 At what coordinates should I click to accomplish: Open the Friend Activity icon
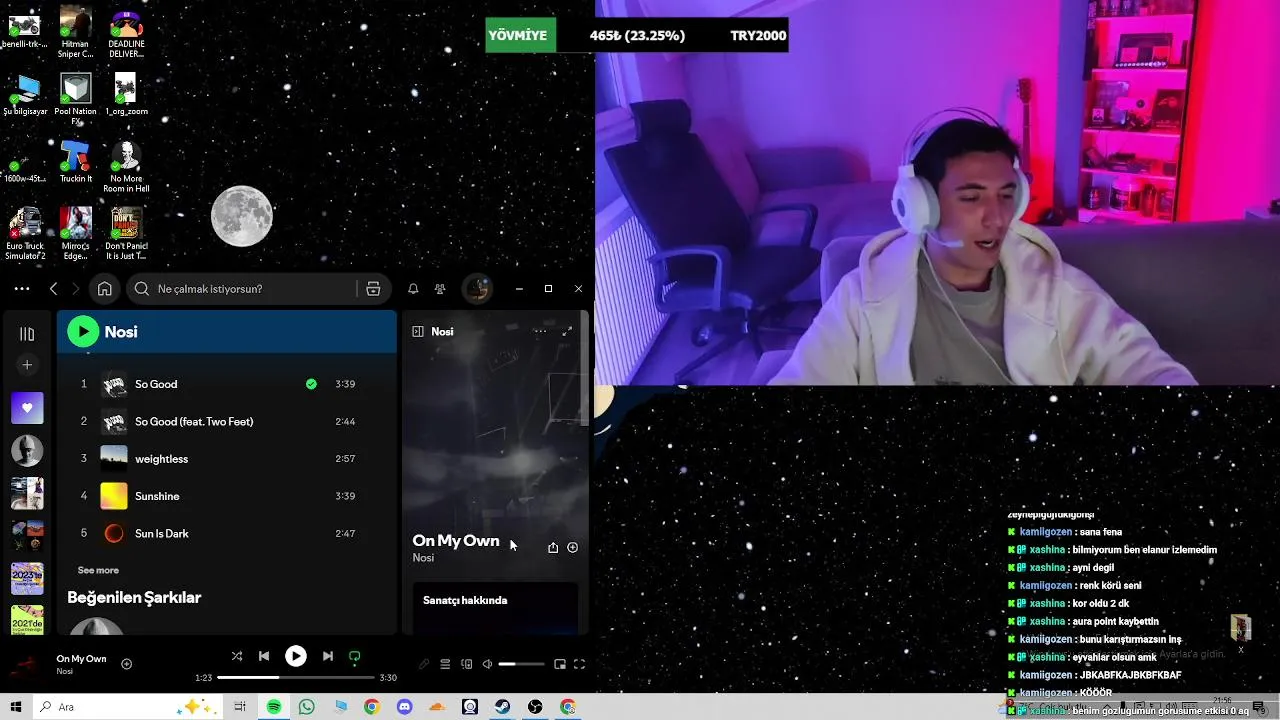point(440,289)
